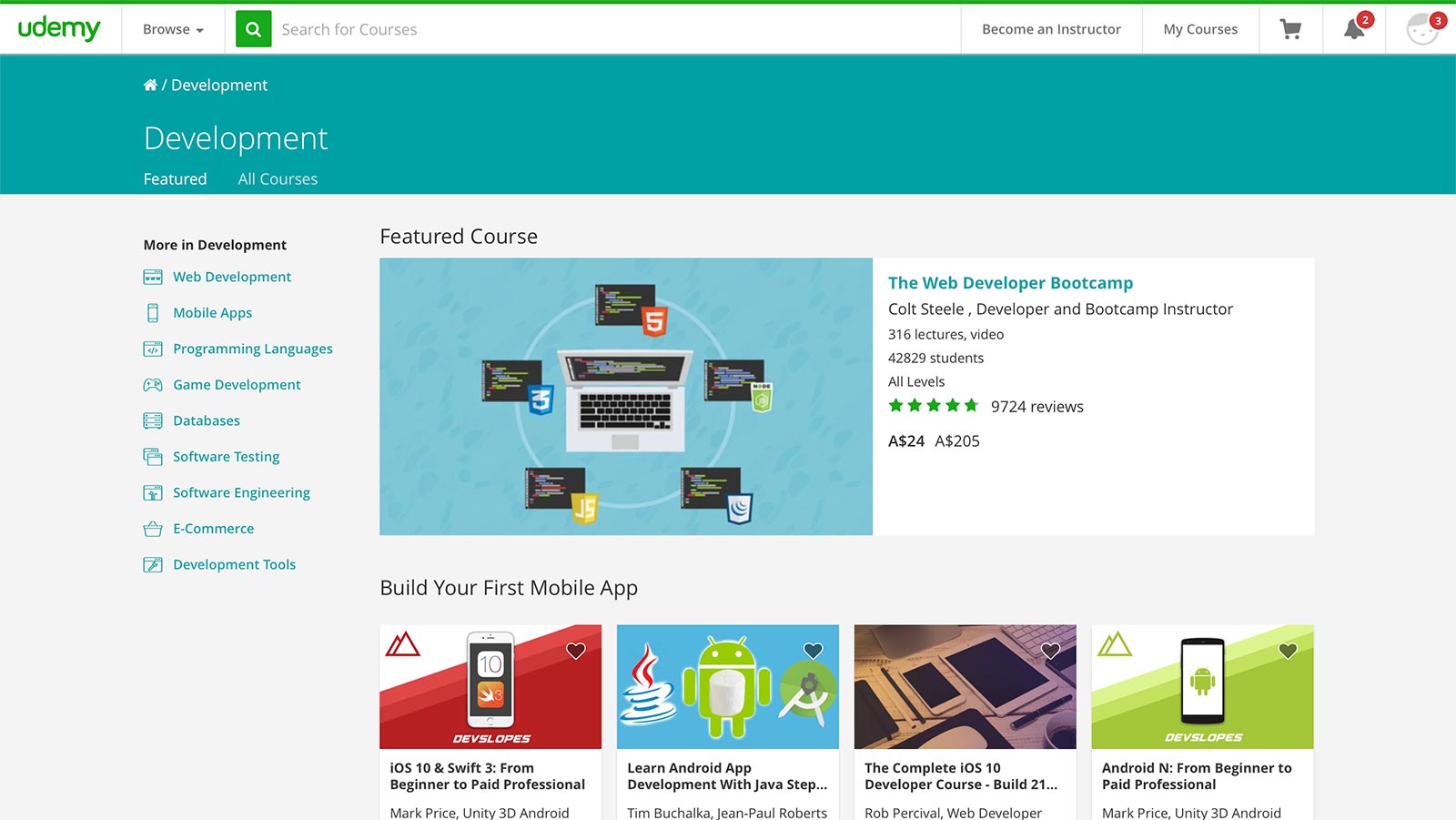Click the Databases icon in sidebar
This screenshot has width=1456, height=820.
click(x=153, y=420)
